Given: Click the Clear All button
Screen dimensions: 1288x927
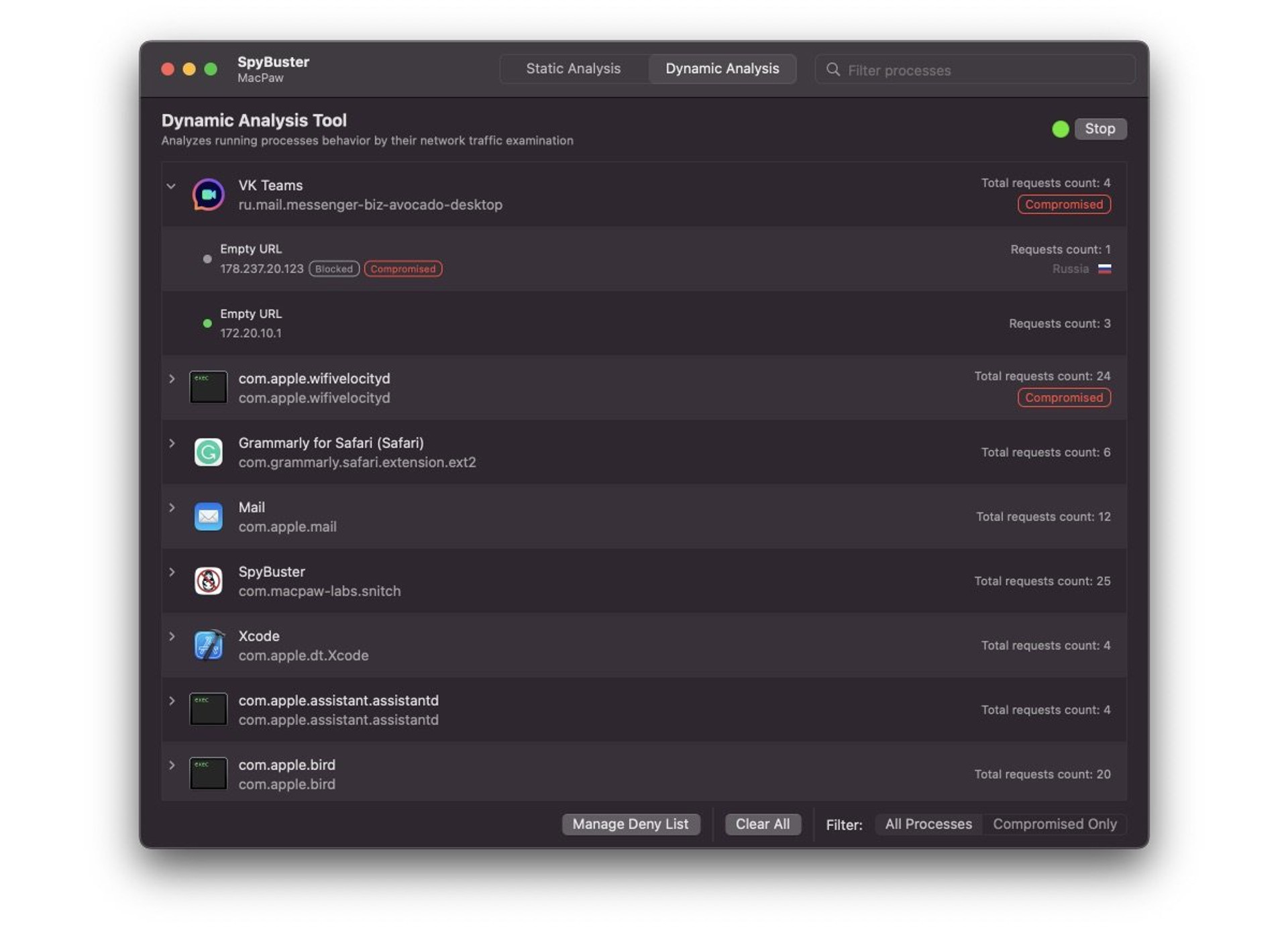Looking at the screenshot, I should pyautogui.click(x=763, y=824).
